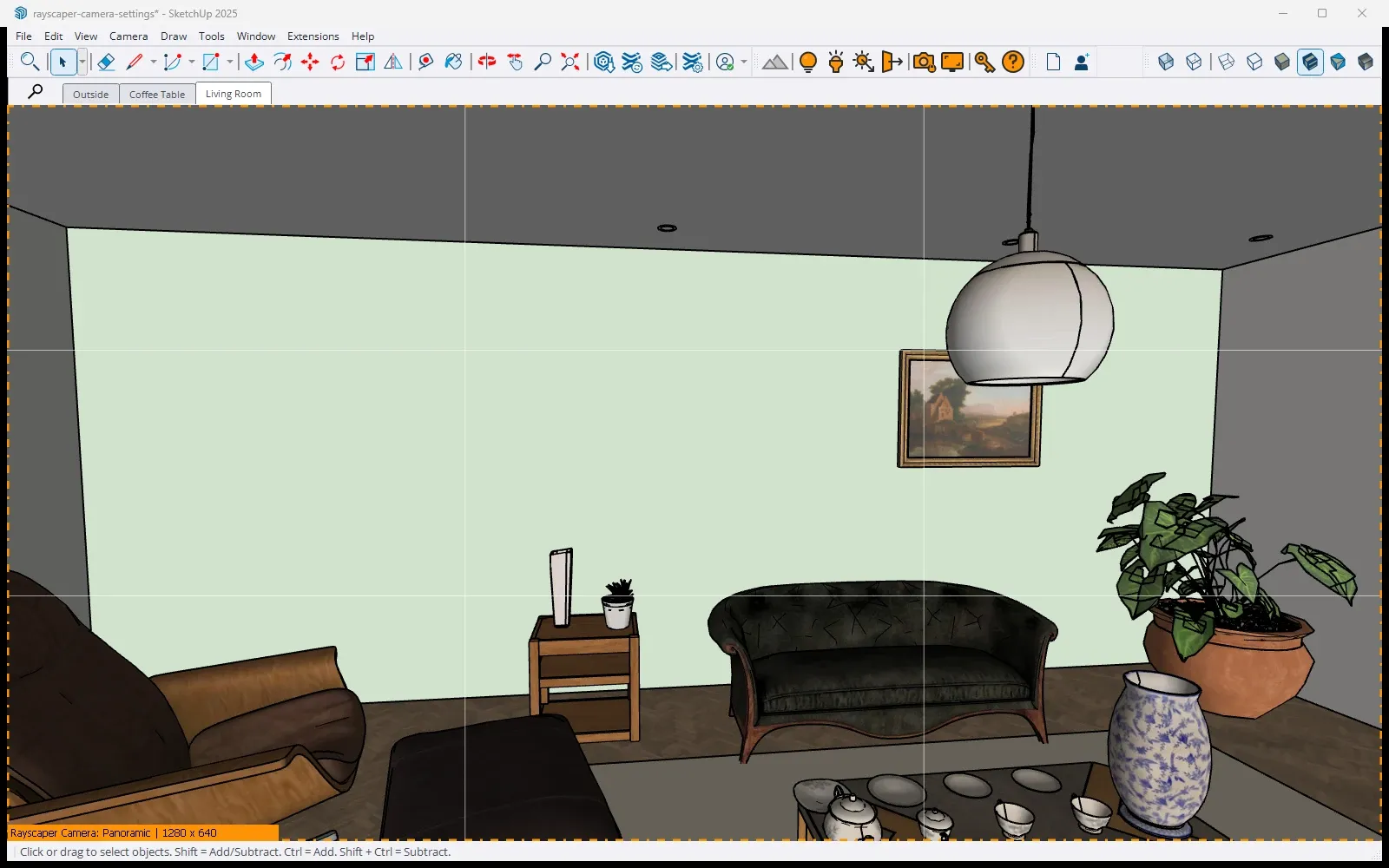Screen dimensions: 1389x868
Task: Toggle the X-ray face style
Action: click(x=1166, y=62)
